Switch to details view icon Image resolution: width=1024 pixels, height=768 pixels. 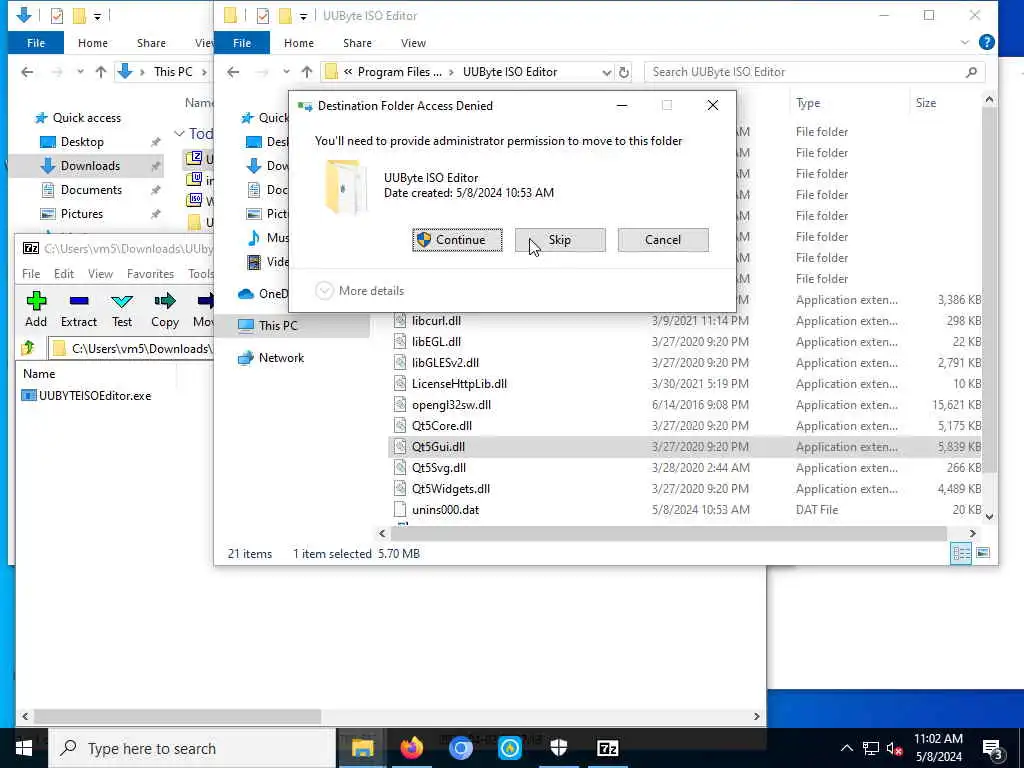961,553
